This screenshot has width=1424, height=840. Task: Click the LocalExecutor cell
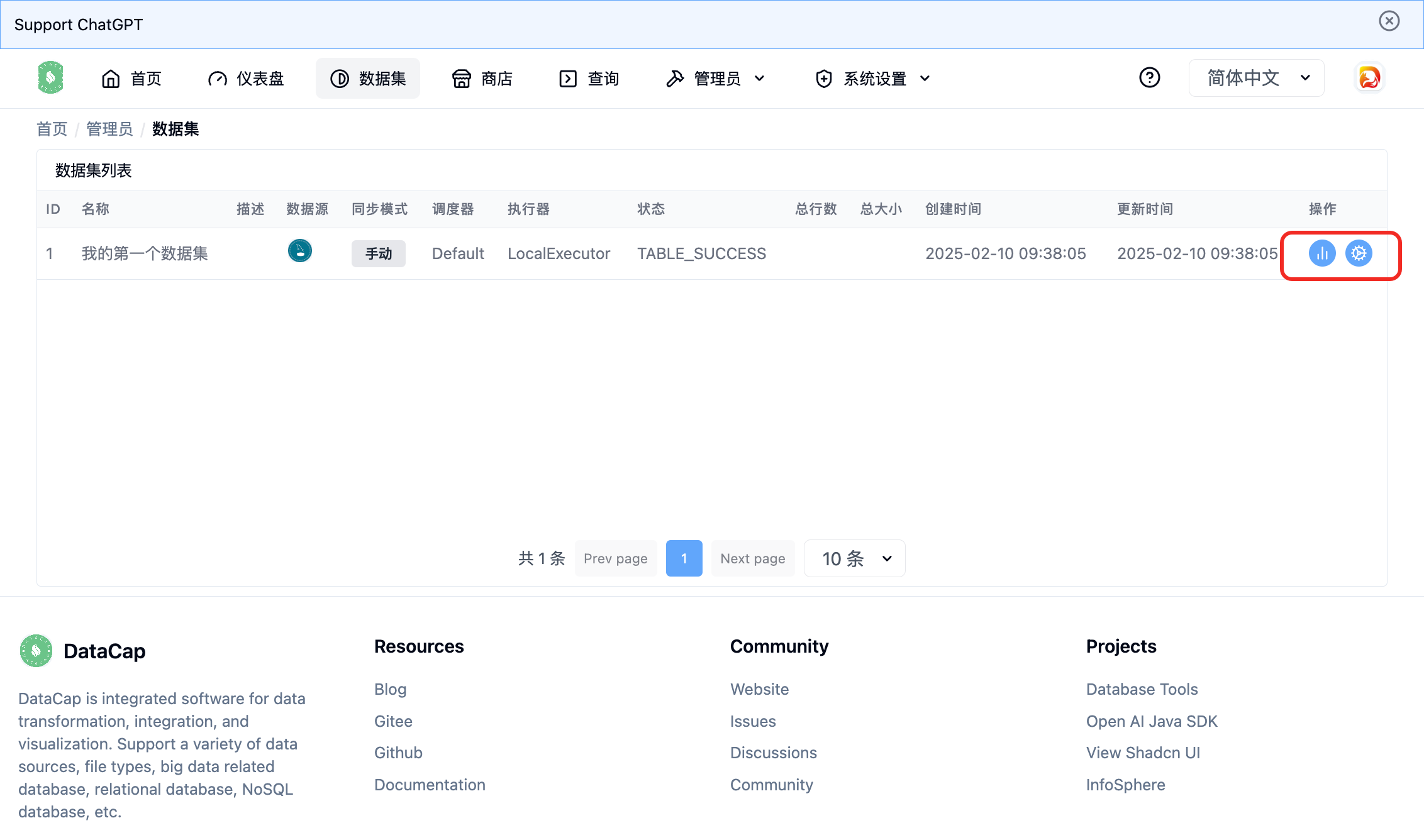tap(559, 253)
